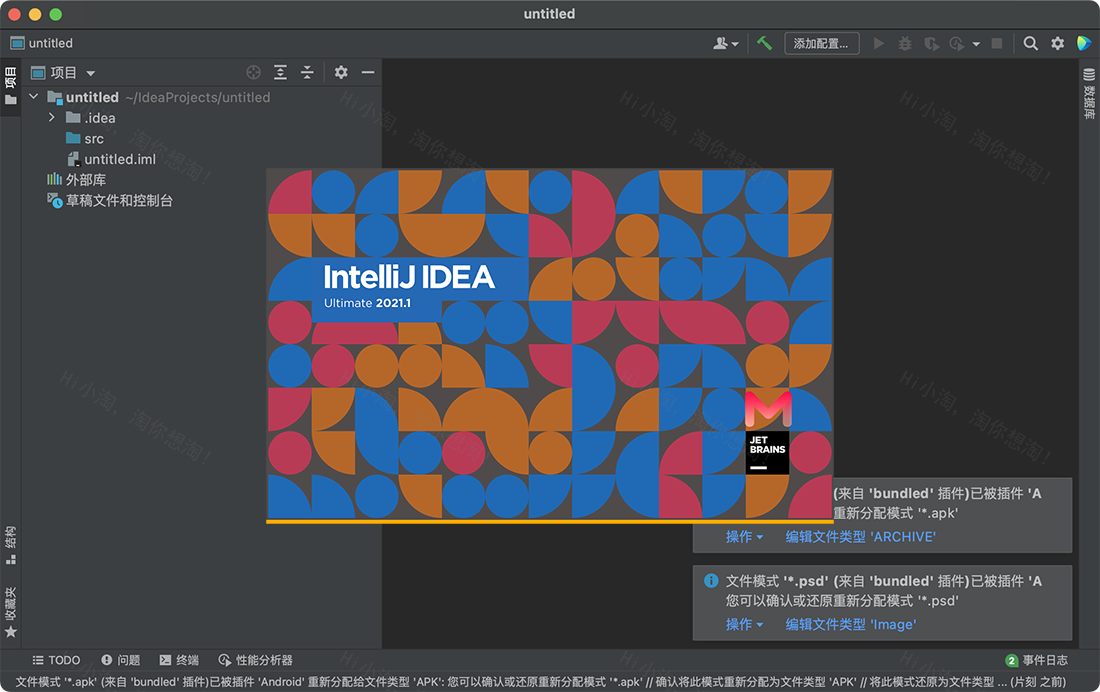Image resolution: width=1100 pixels, height=692 pixels.
Task: Collapse the untitled project root node
Action: 34,96
